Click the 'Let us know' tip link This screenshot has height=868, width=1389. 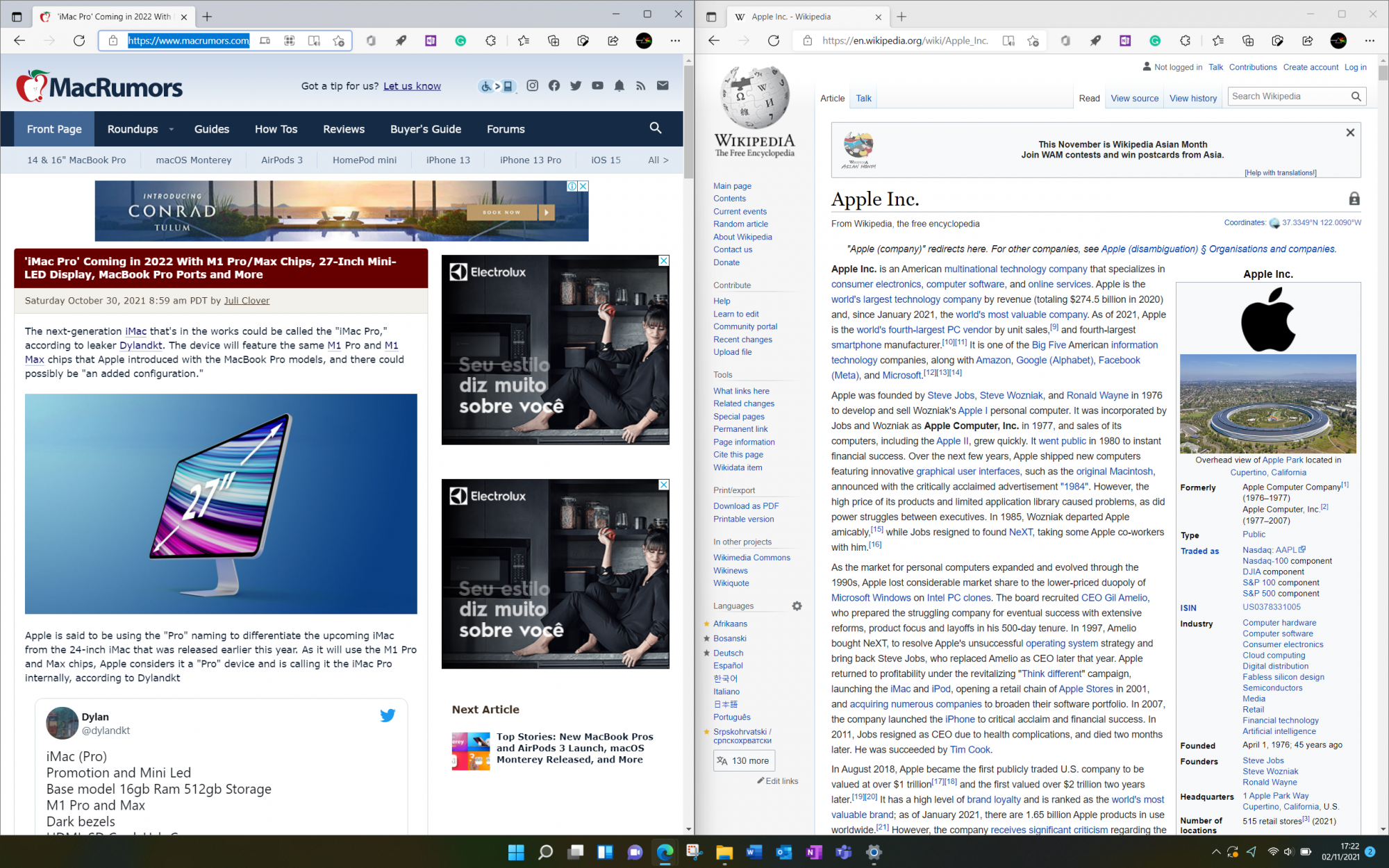coord(412,86)
